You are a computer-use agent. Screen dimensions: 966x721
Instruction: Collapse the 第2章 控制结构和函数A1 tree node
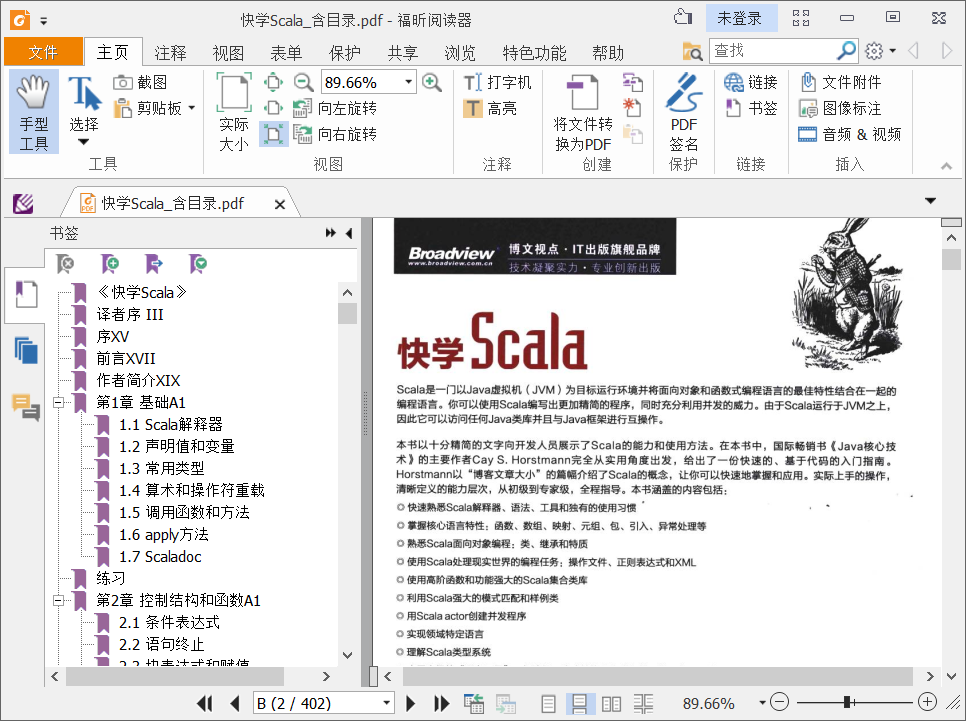click(59, 600)
